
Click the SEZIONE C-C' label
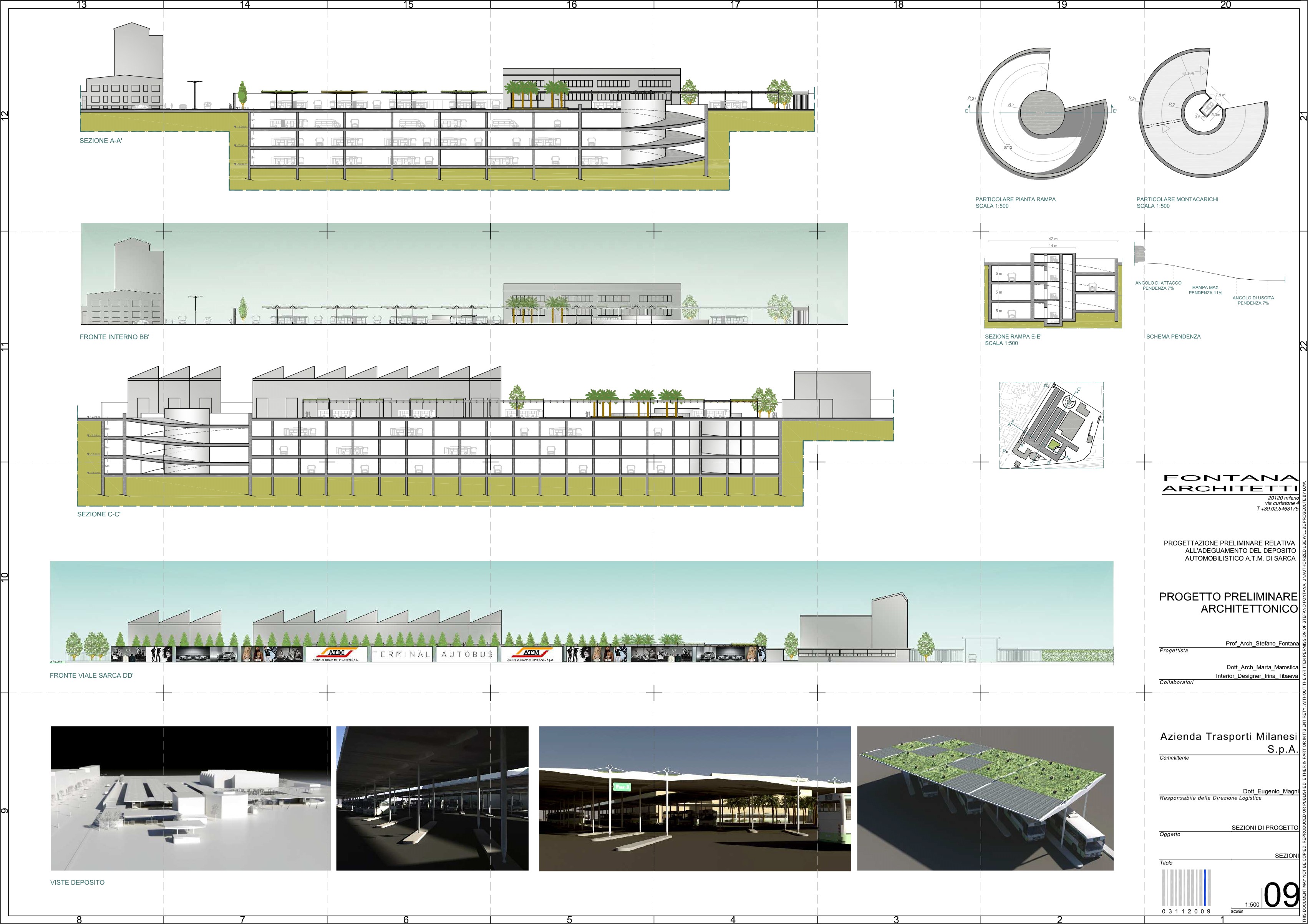99,514
